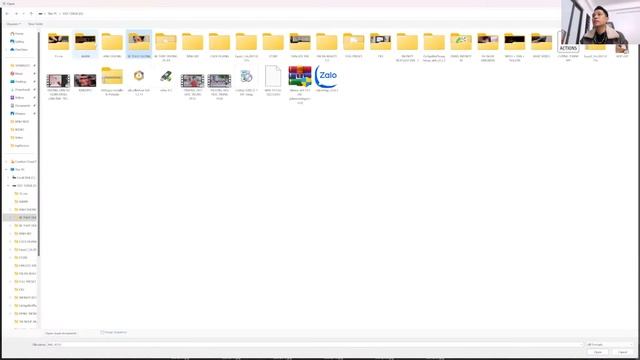This screenshot has width=640, height=360.
Task: Expand the Local Disk tree node
Action: click(x=9, y=178)
